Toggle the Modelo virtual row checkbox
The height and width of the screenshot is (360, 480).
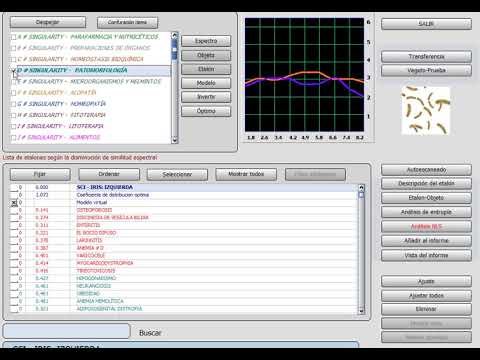pyautogui.click(x=14, y=203)
